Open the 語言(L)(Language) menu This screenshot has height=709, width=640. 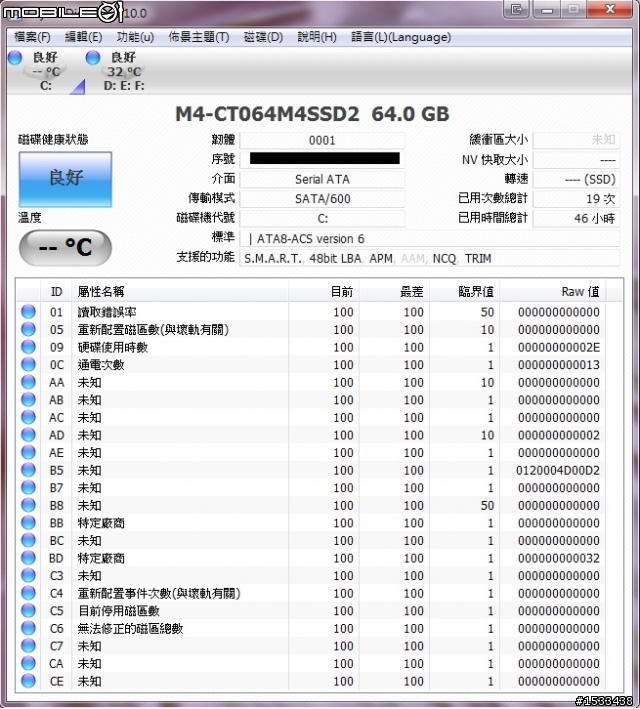pyautogui.click(x=401, y=37)
